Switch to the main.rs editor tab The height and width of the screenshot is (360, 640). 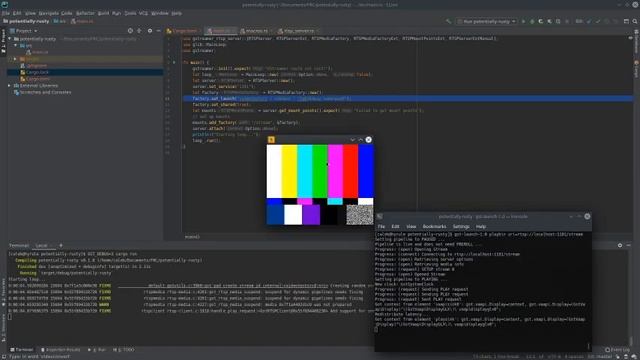tap(220, 31)
